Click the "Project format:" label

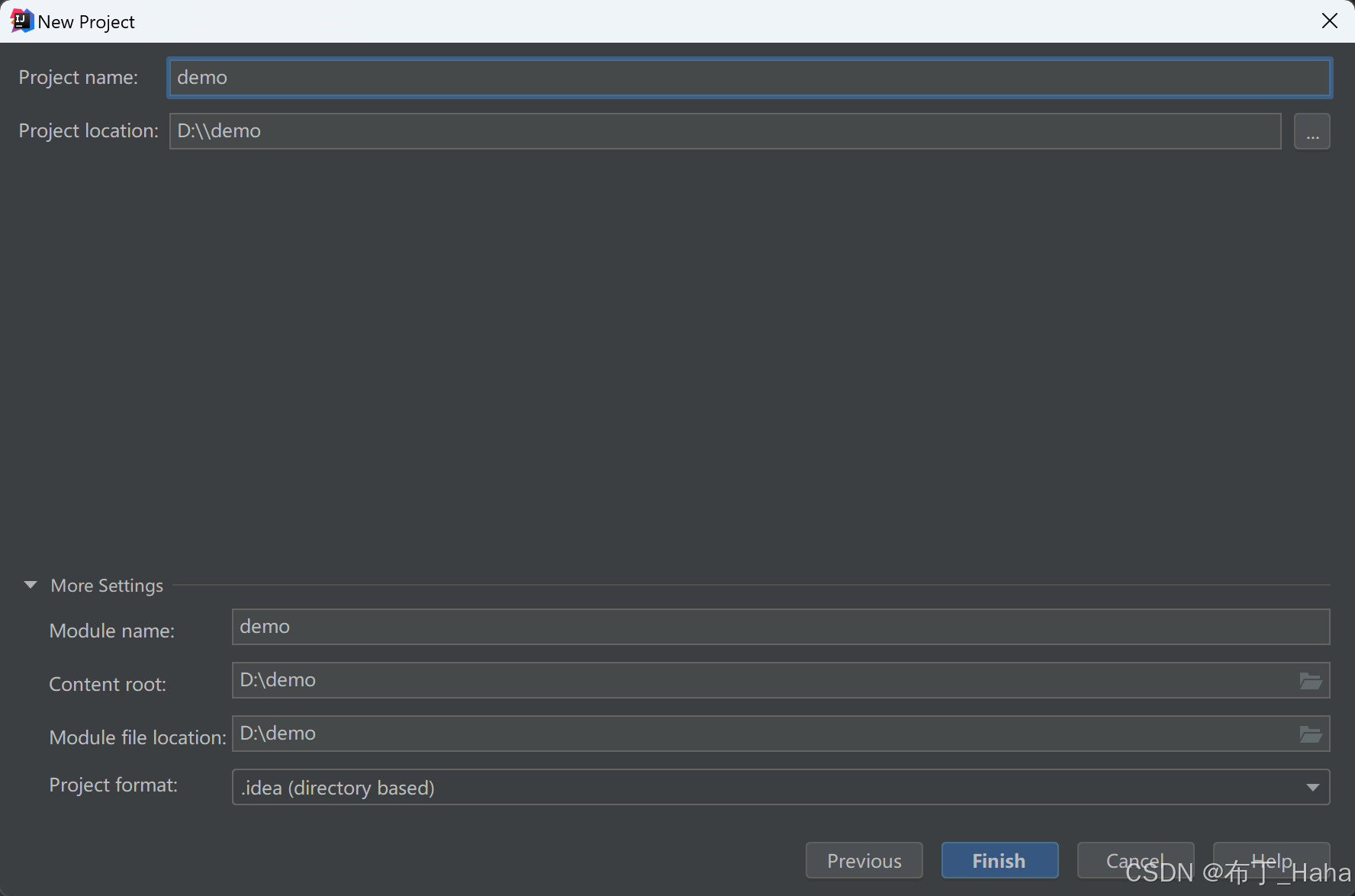tap(114, 785)
